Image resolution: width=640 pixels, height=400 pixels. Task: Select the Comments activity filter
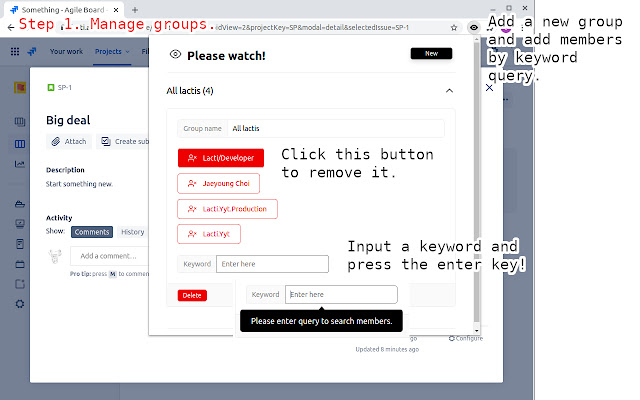pos(92,232)
